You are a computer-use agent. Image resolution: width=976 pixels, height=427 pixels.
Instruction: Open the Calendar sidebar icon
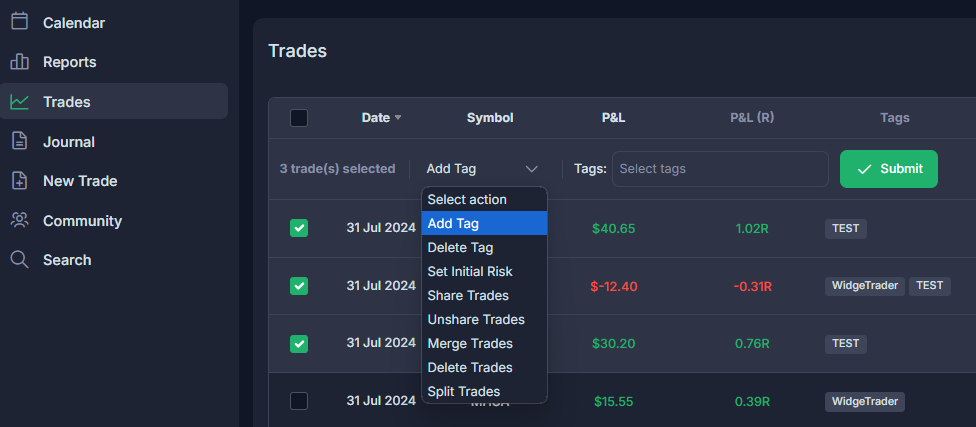[20, 22]
